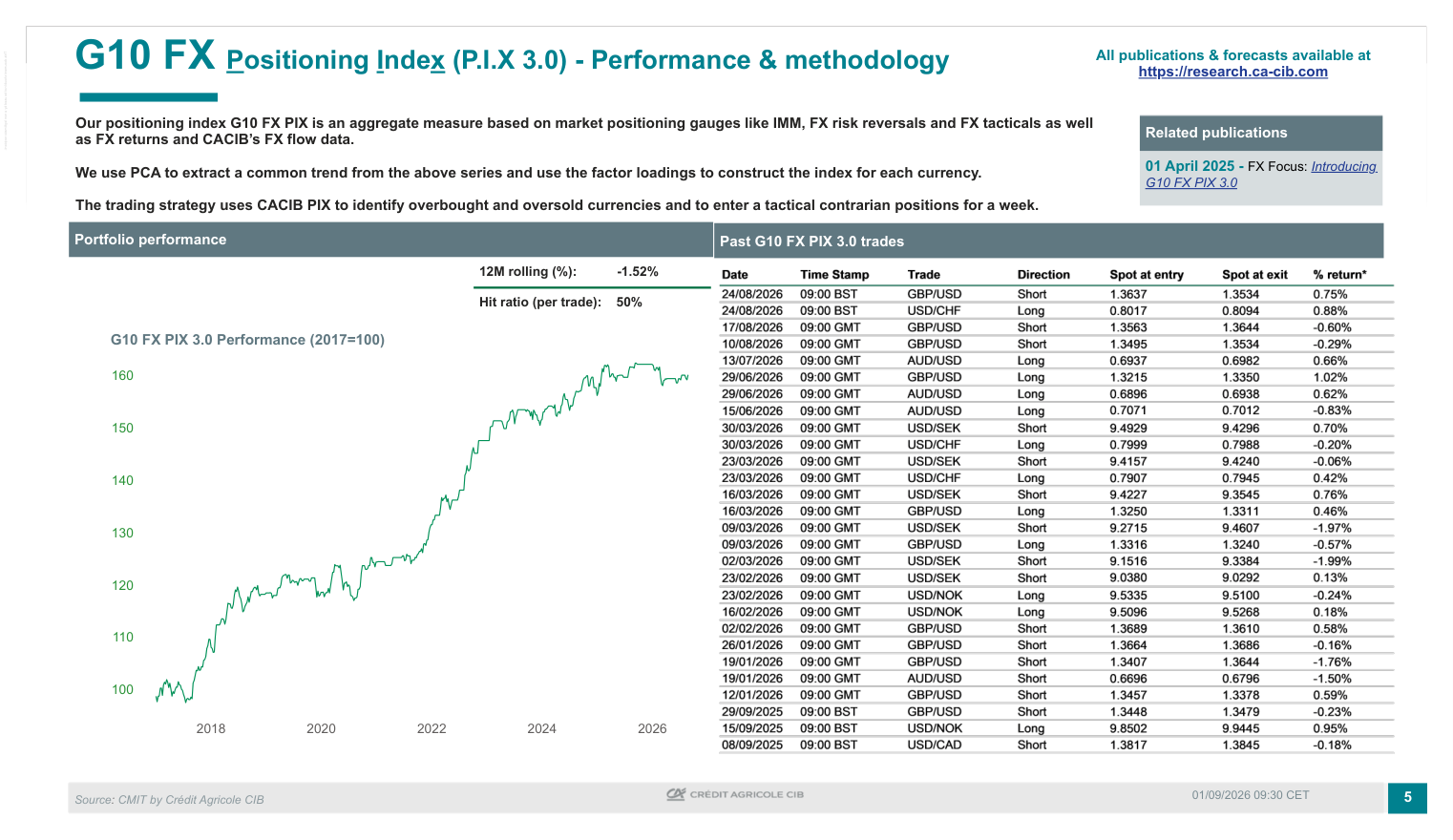Click the 02/02/2026 date cell
This screenshot has width=1453, height=840.
pyautogui.click(x=752, y=629)
